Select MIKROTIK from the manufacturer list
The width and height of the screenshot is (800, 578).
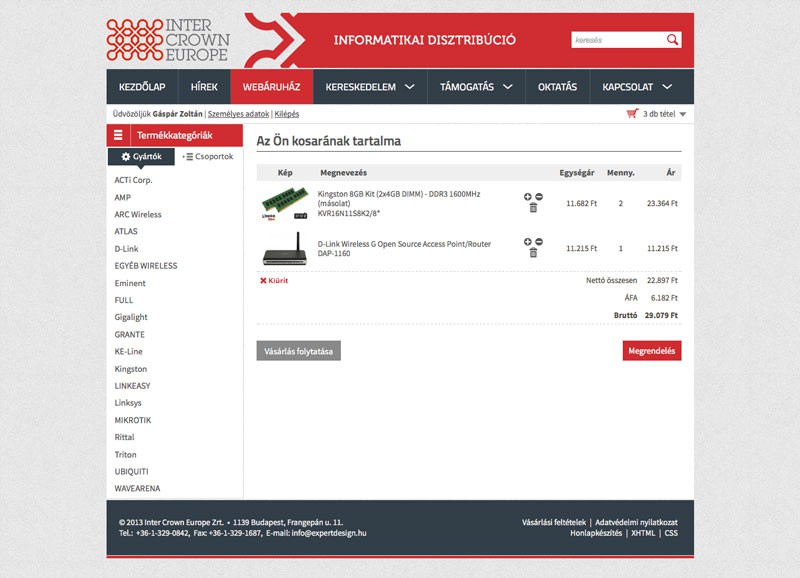pos(133,420)
